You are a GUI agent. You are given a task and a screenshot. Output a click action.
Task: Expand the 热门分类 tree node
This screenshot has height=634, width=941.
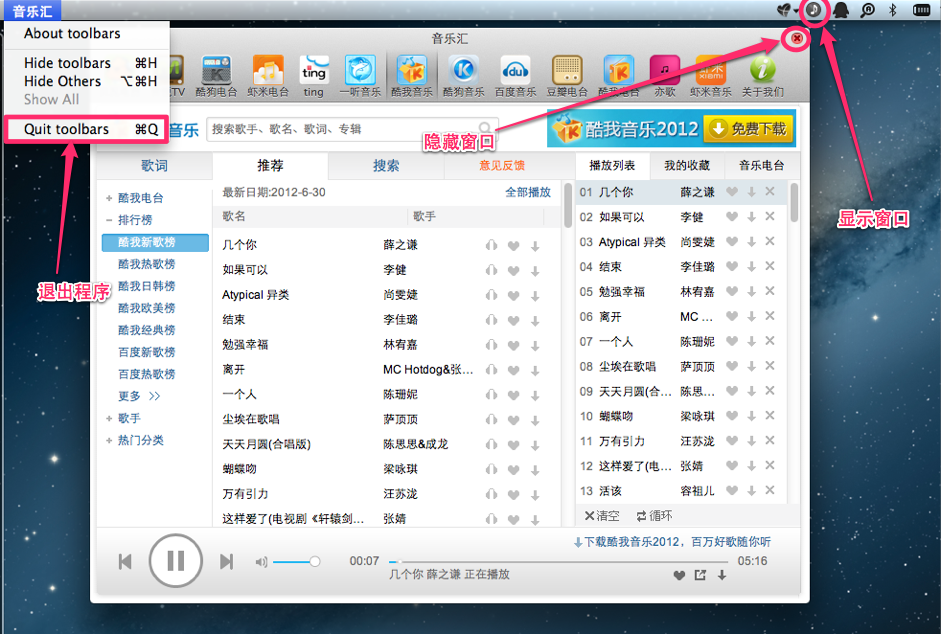click(x=109, y=440)
